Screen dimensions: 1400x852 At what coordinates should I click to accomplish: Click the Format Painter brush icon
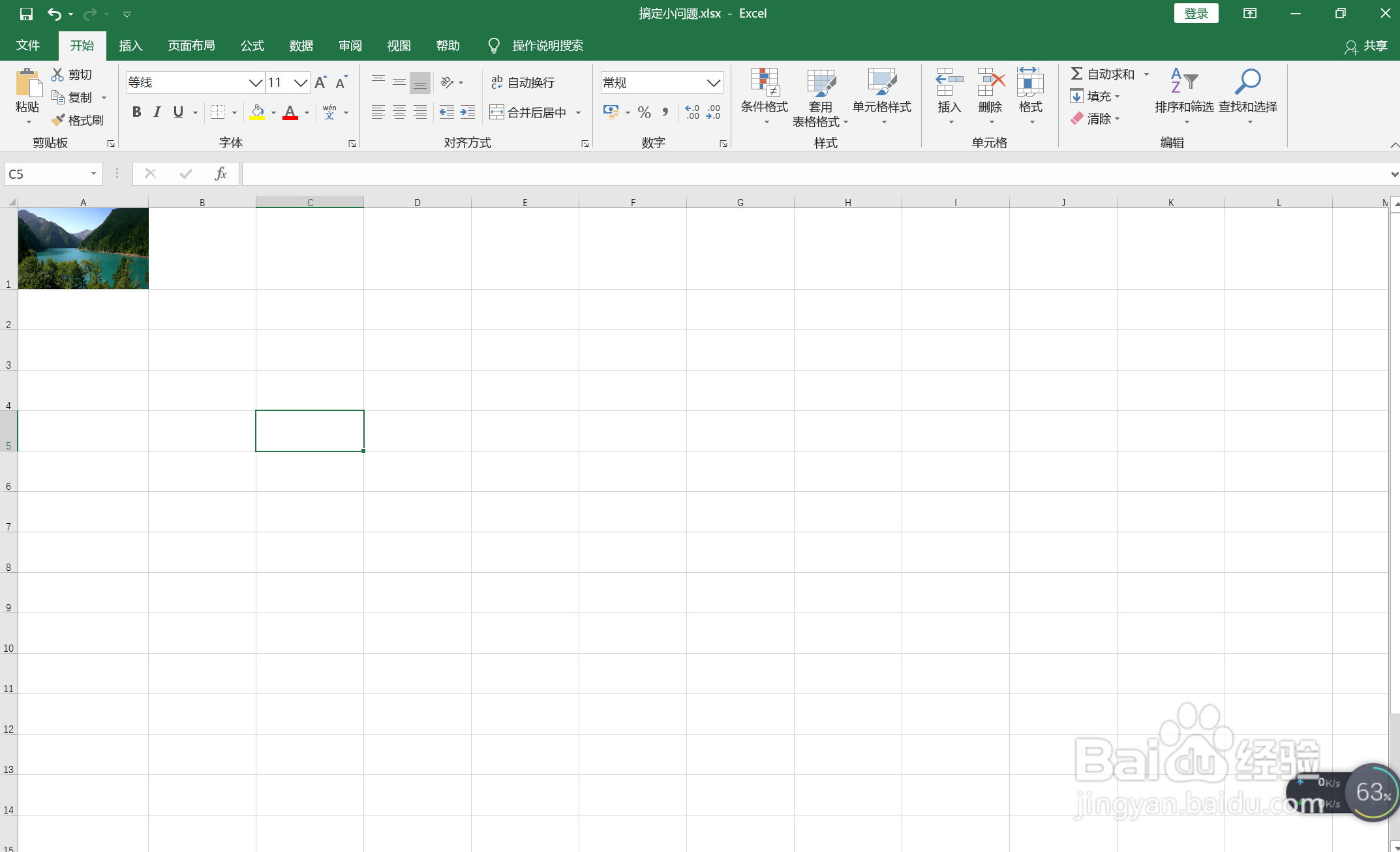[x=58, y=120]
